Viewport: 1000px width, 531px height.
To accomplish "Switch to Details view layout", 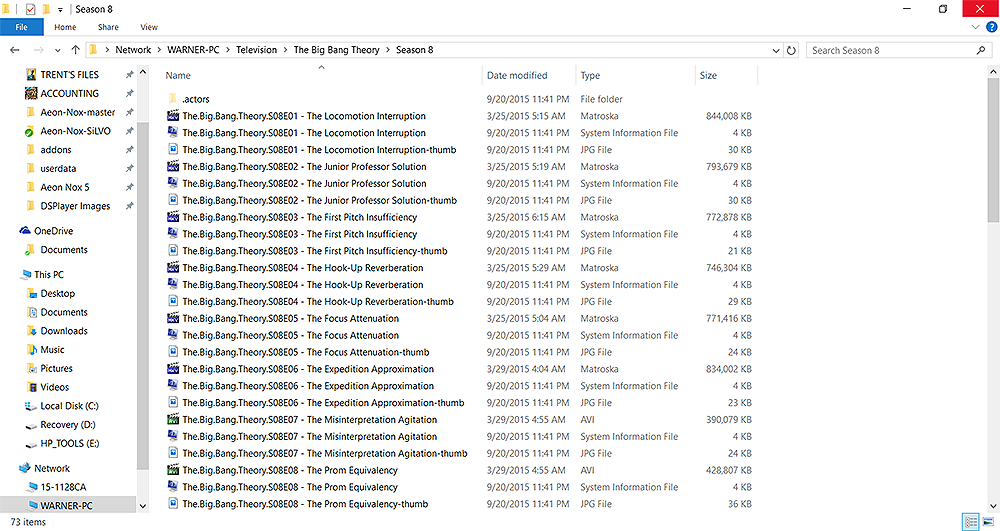I will pyautogui.click(x=971, y=522).
